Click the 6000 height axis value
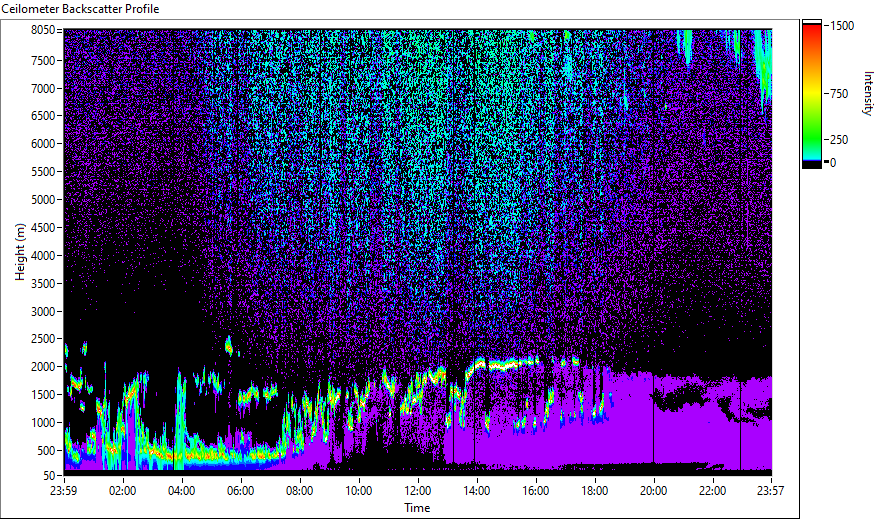 pyautogui.click(x=43, y=144)
